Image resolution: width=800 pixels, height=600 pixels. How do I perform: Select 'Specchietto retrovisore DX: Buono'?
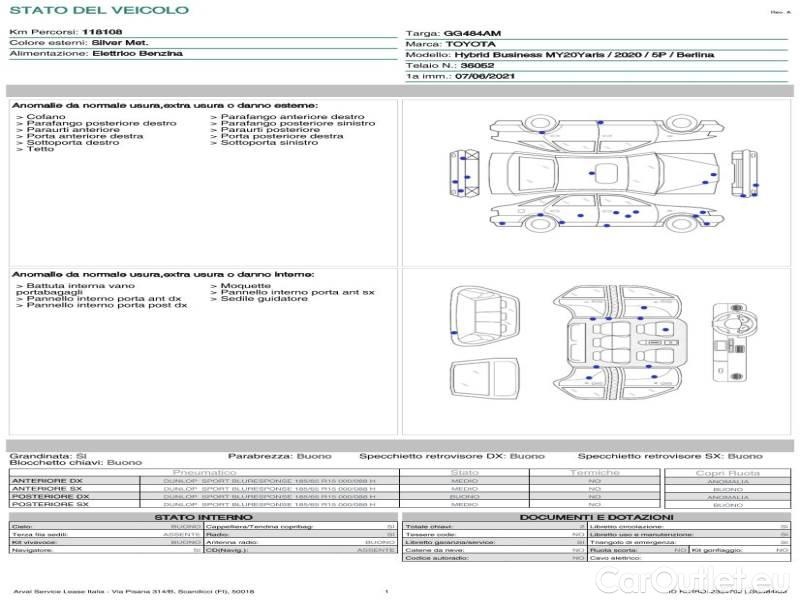pyautogui.click(x=452, y=456)
